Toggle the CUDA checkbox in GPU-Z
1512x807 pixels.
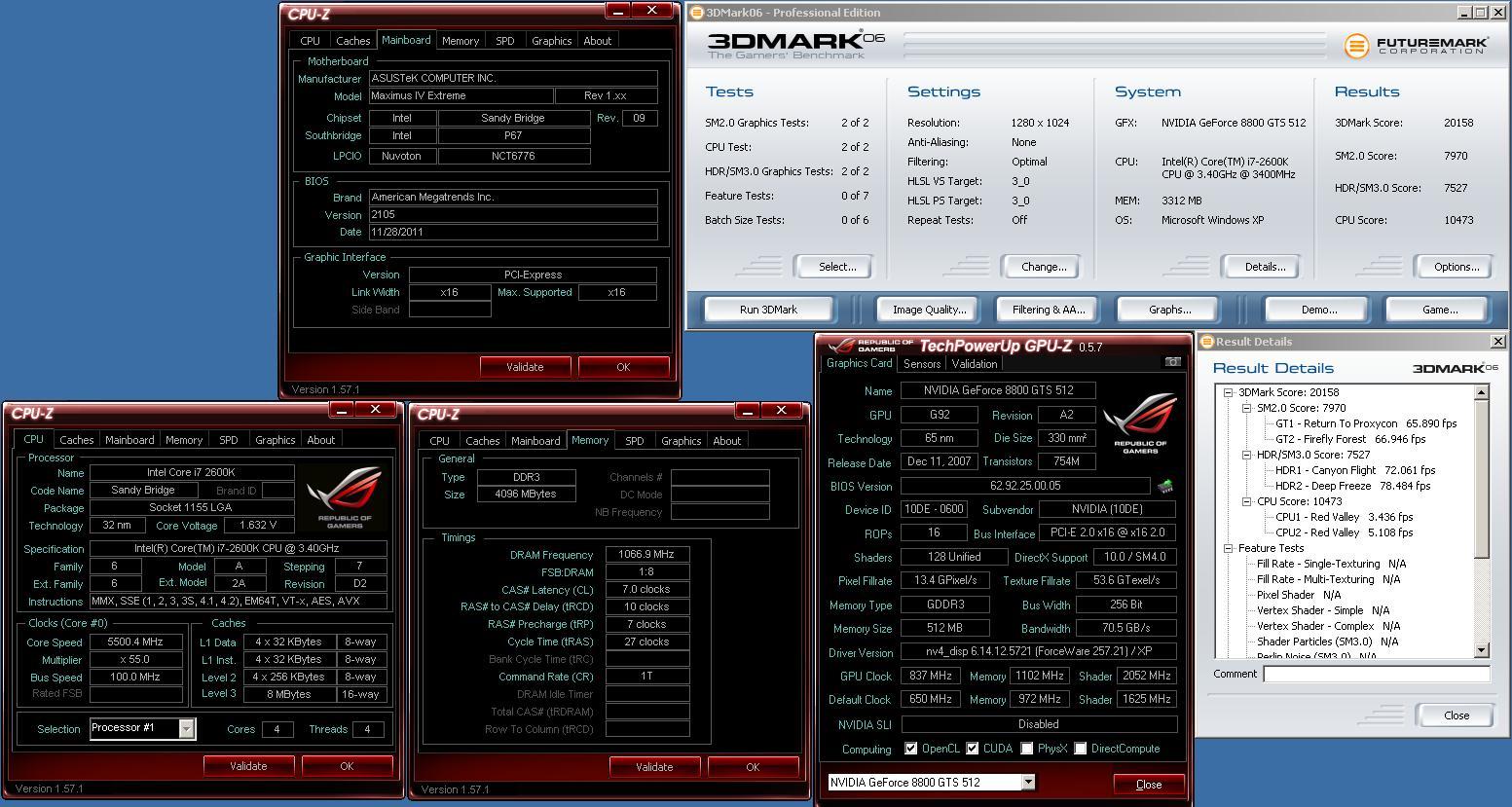[973, 749]
